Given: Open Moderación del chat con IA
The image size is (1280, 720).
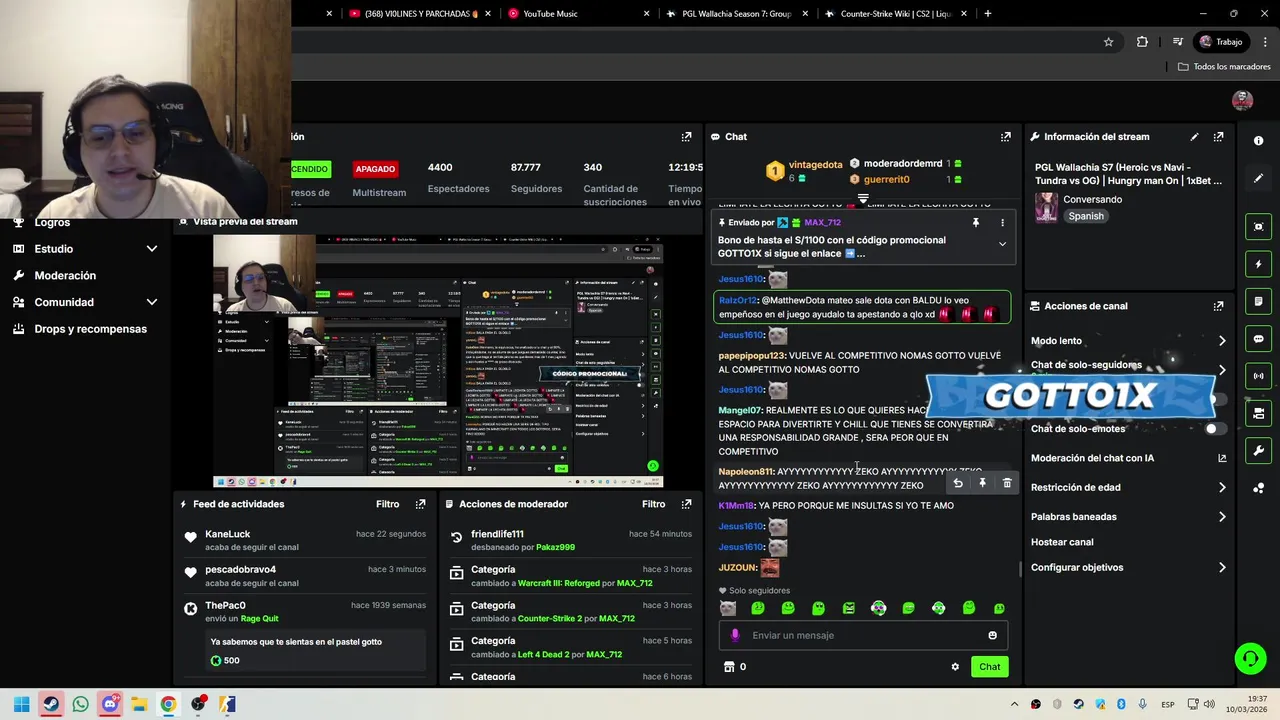Looking at the screenshot, I should click(x=1128, y=459).
